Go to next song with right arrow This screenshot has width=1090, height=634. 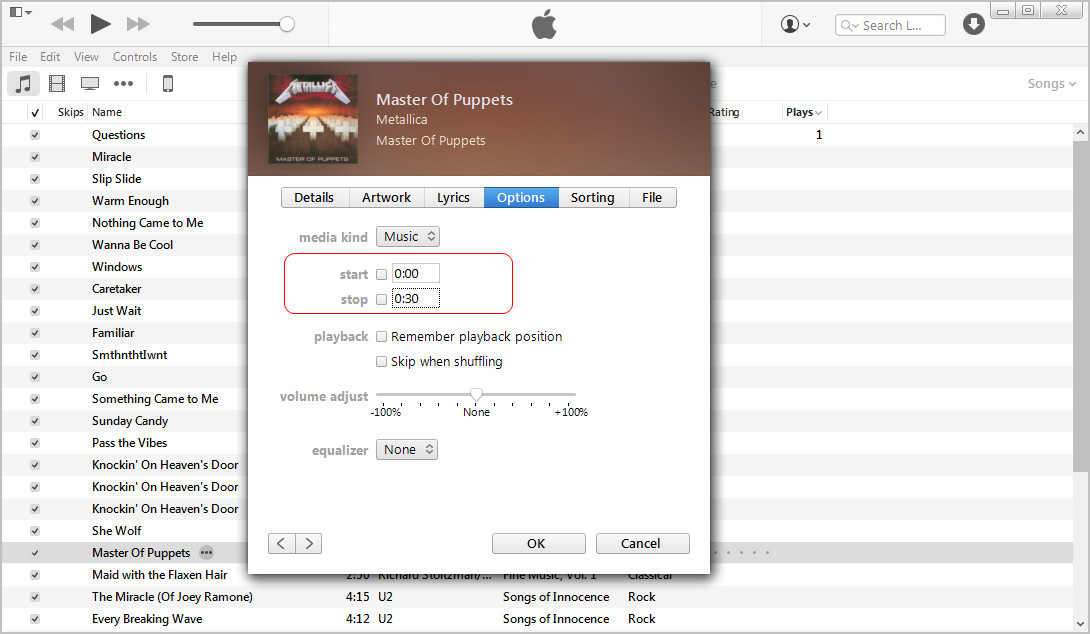[x=309, y=544]
